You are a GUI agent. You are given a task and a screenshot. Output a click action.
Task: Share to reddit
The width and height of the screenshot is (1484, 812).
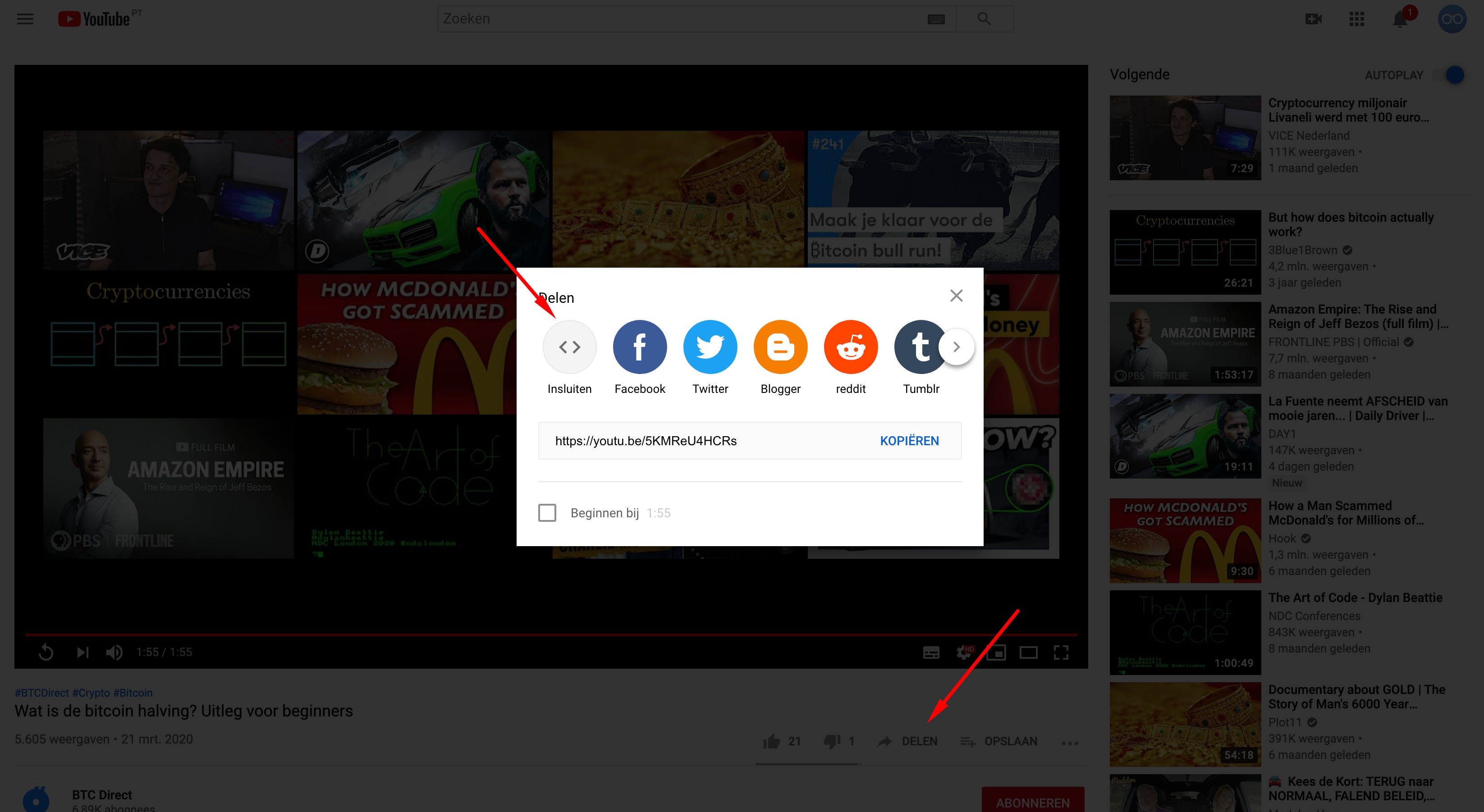coord(850,347)
